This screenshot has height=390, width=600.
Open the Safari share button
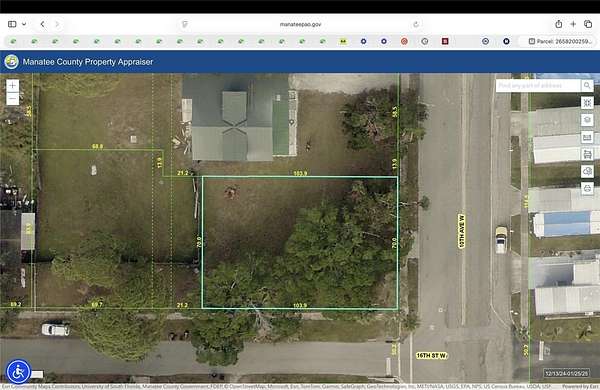coord(559,24)
